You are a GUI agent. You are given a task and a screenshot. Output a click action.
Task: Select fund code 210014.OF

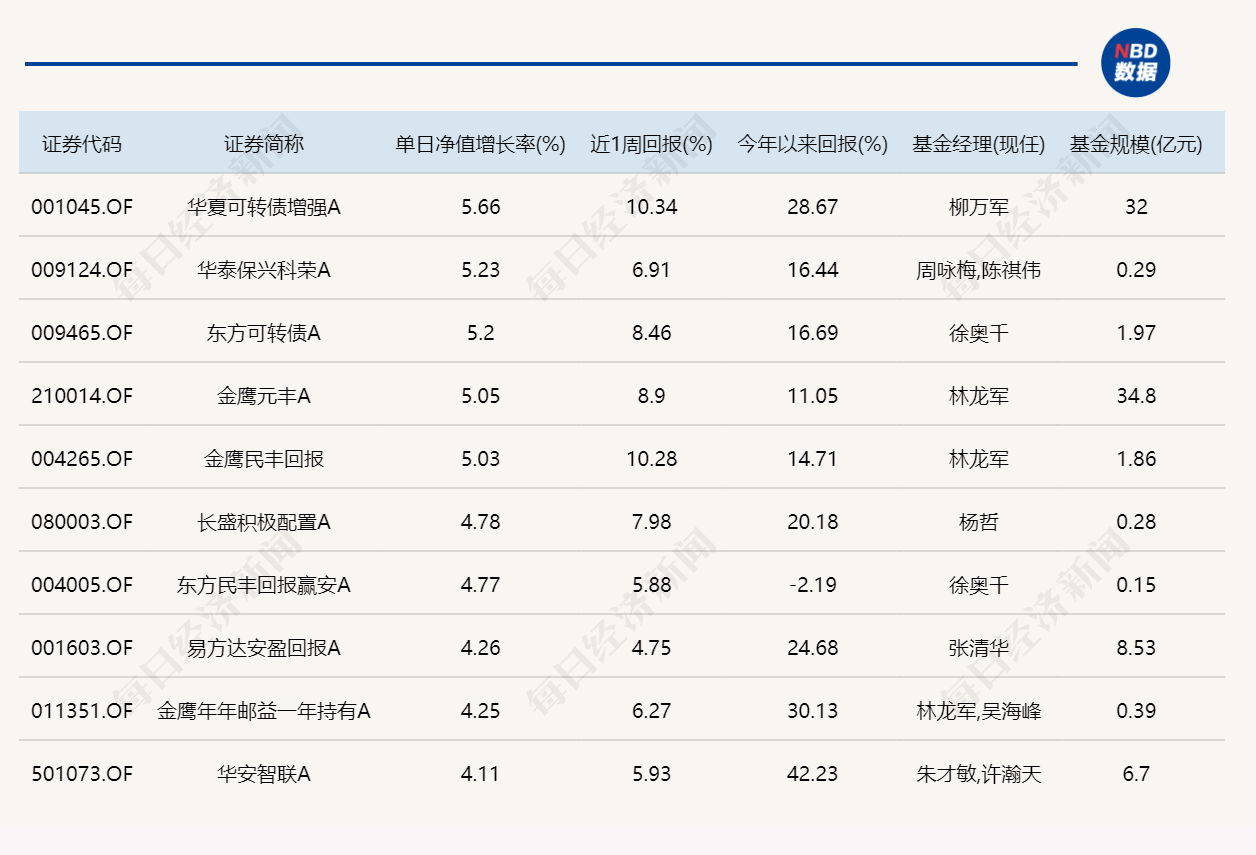[x=82, y=396]
